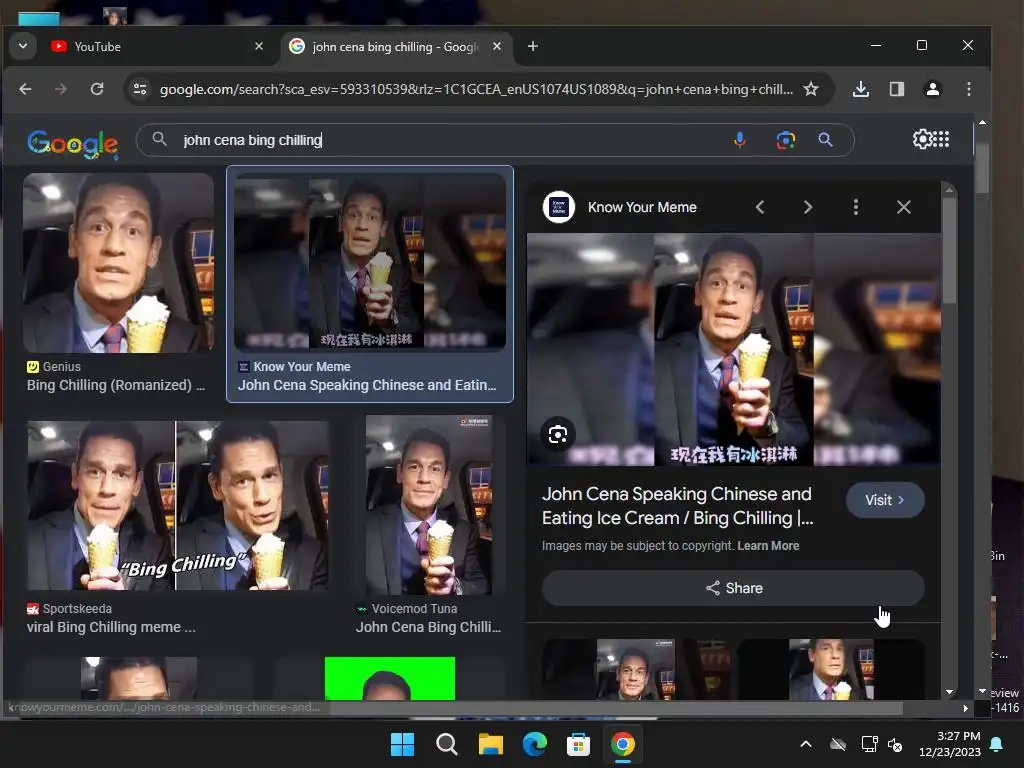The height and width of the screenshot is (768, 1024).
Task: Bookmark this page with the star
Action: point(811,89)
